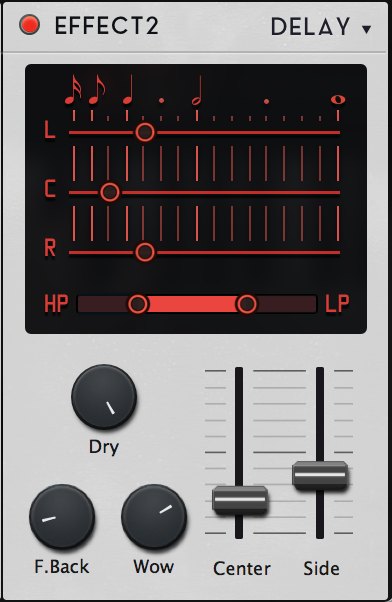Select the whole note icon
The width and height of the screenshot is (392, 602).
click(x=338, y=100)
